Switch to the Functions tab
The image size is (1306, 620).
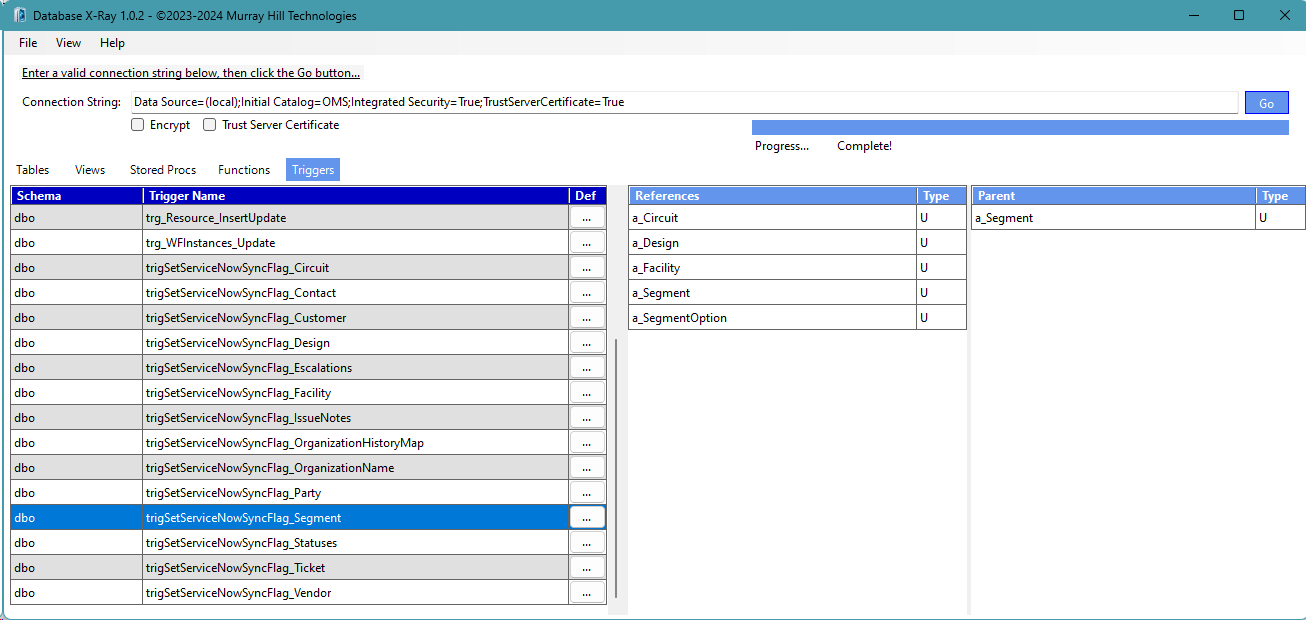(x=244, y=170)
